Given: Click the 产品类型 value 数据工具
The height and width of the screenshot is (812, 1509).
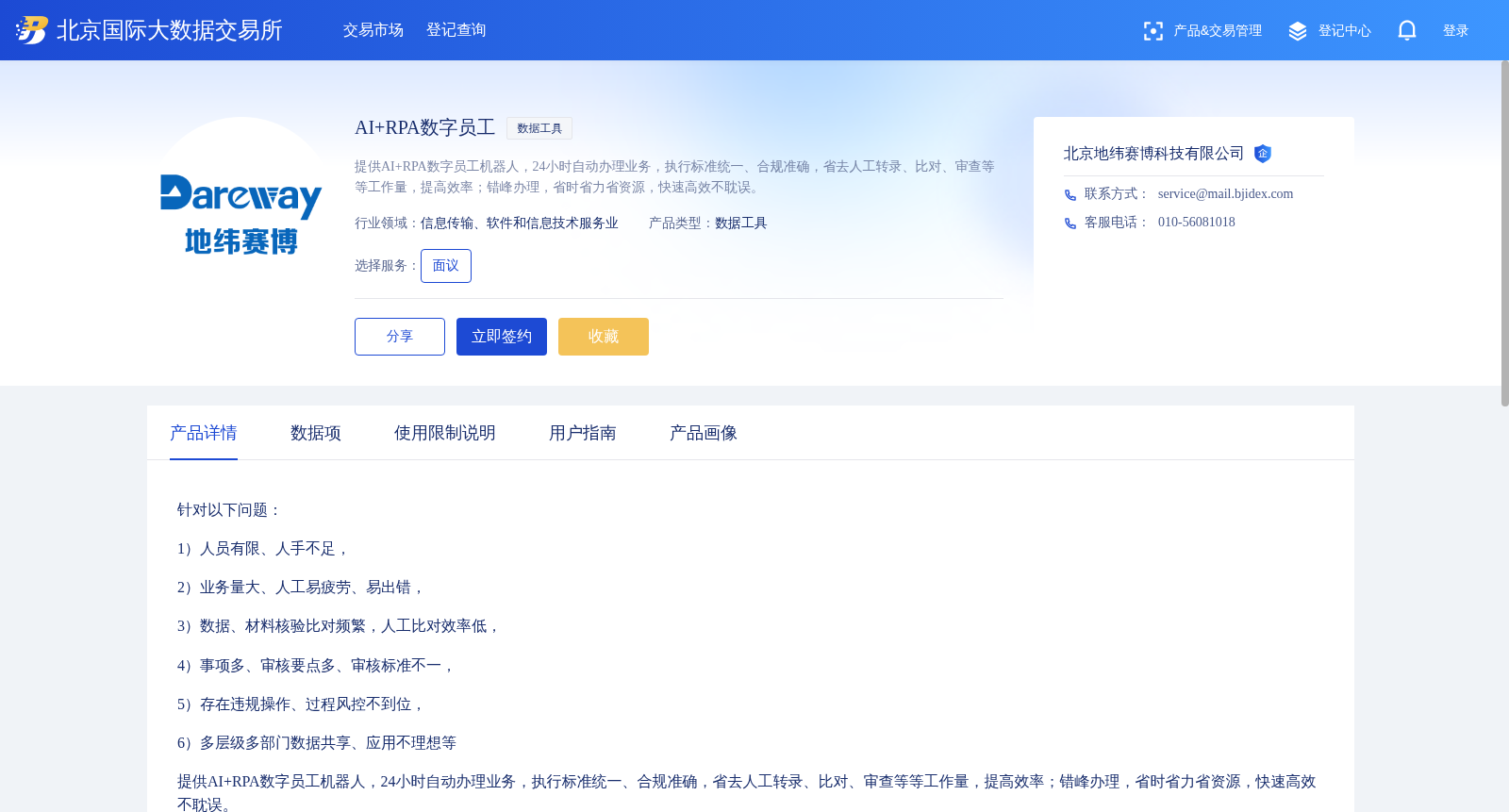Looking at the screenshot, I should point(741,224).
